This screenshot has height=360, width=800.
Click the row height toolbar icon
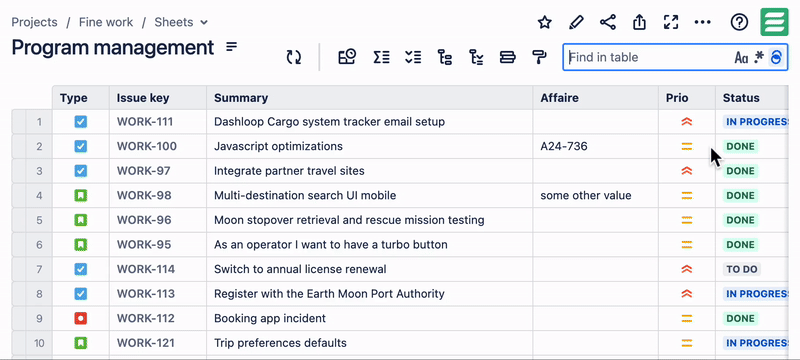[507, 57]
